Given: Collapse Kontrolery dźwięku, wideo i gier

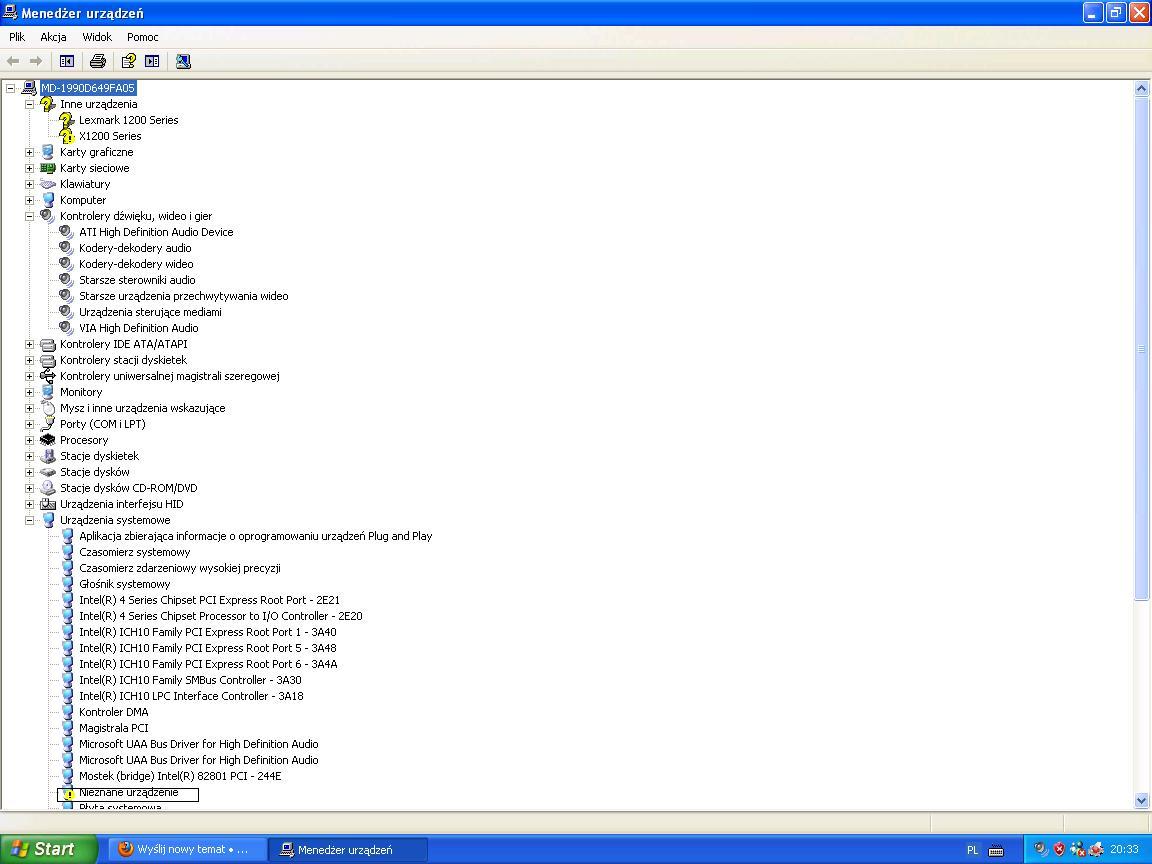Looking at the screenshot, I should tap(29, 216).
